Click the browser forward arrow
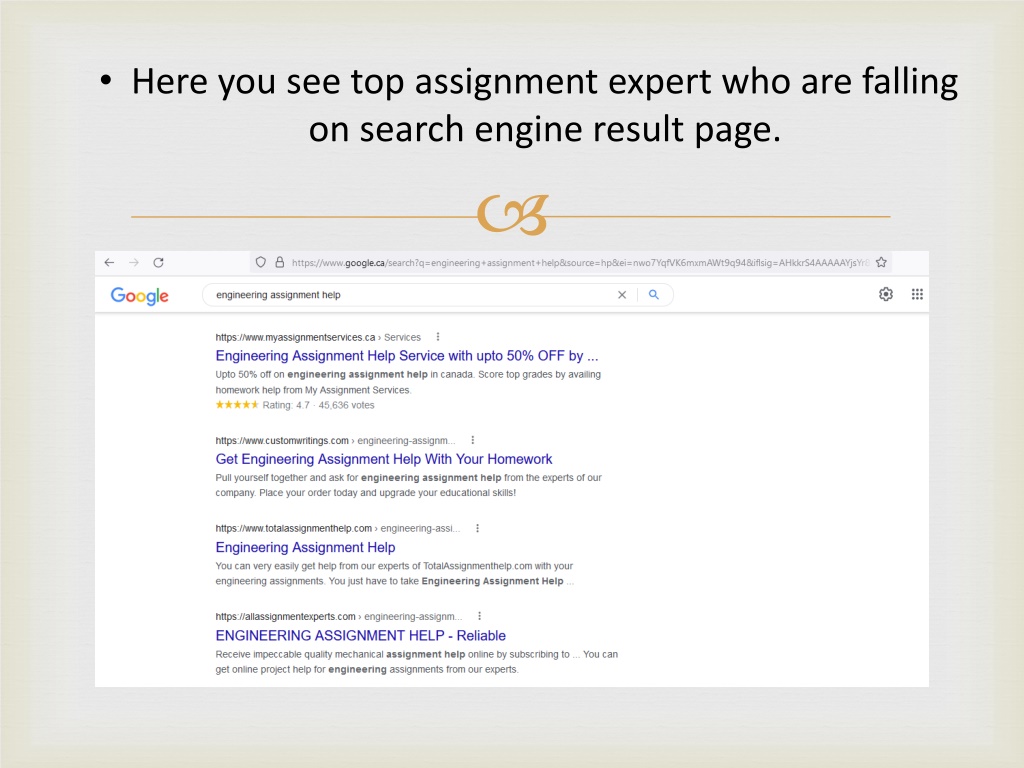This screenshot has height=768, width=1024. click(134, 263)
